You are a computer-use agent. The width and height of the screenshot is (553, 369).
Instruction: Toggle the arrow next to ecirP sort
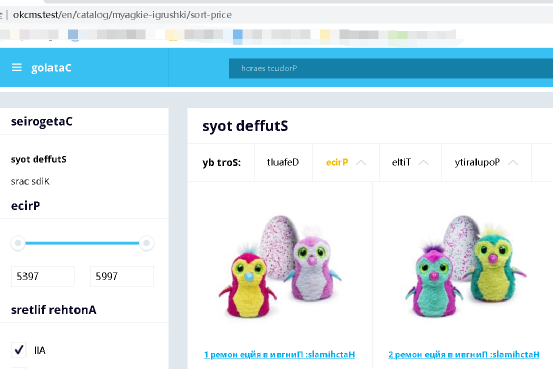361,163
